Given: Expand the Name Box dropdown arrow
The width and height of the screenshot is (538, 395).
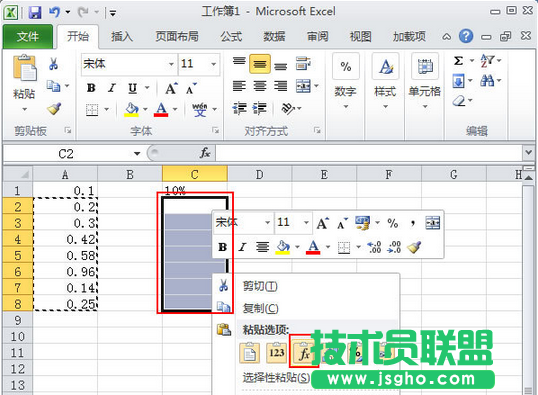Looking at the screenshot, I should click(137, 153).
